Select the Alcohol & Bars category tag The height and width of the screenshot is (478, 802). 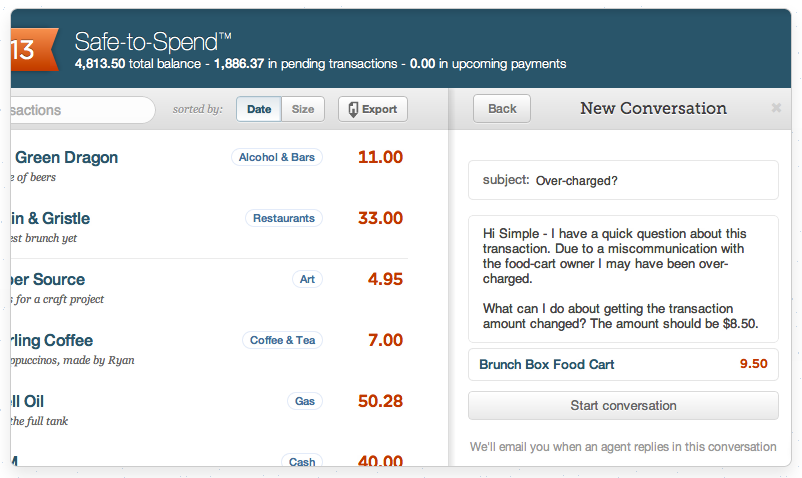277,157
